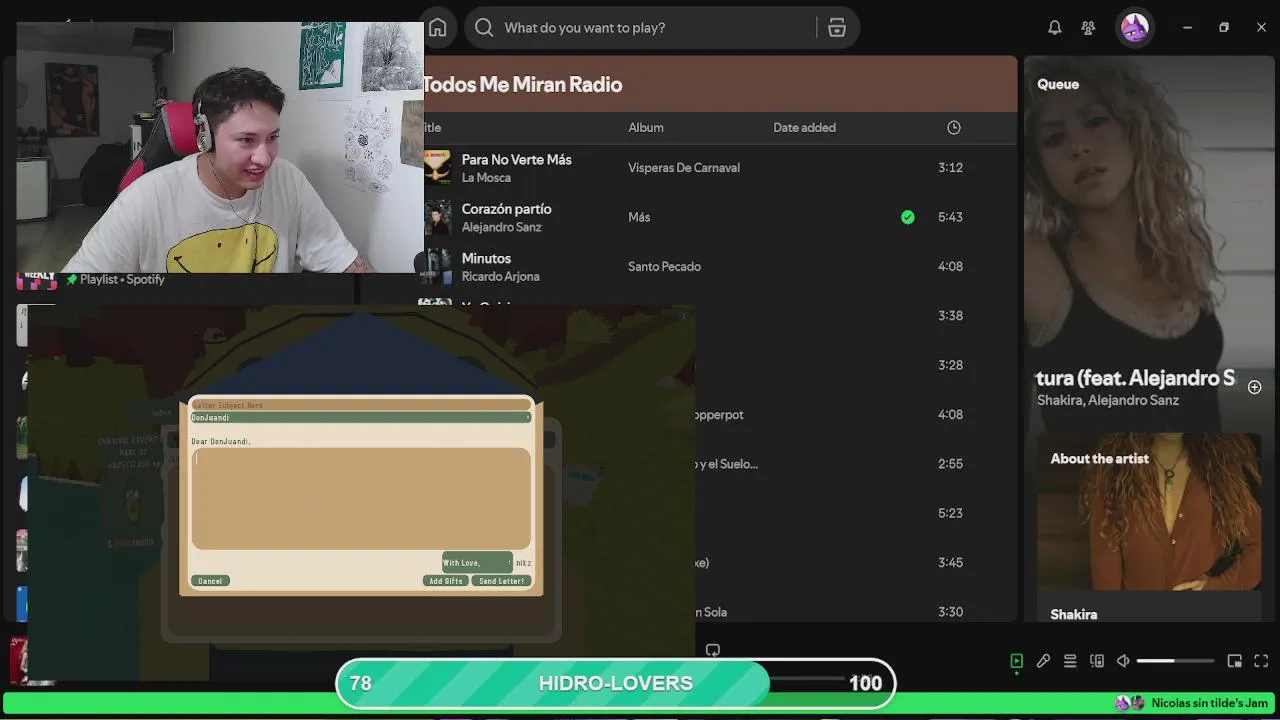Open Friend Activity people icon
The image size is (1280, 720).
tap(1088, 28)
